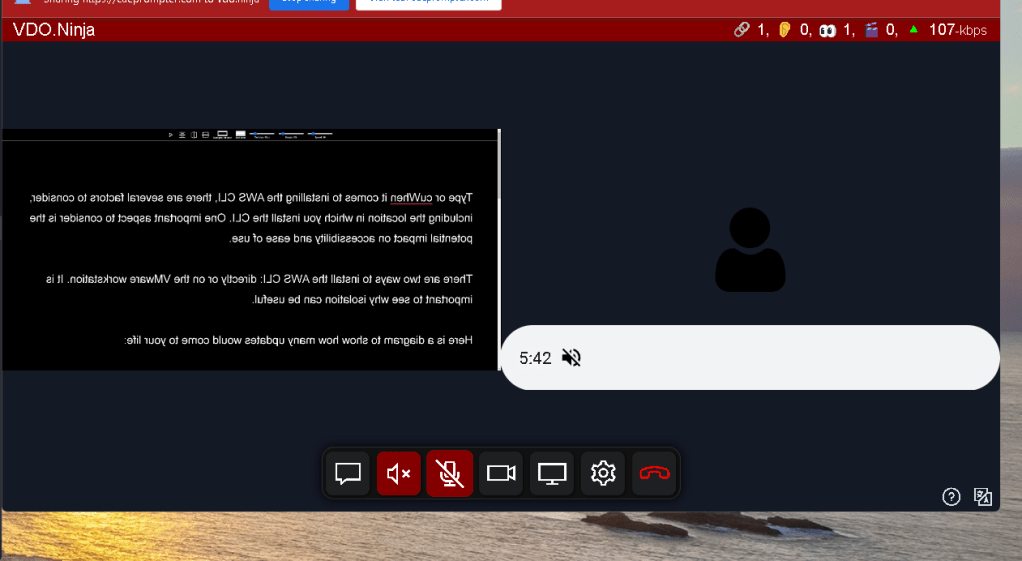Click the person silhouette avatar placeholder
The image size is (1022, 561).
tap(750, 250)
